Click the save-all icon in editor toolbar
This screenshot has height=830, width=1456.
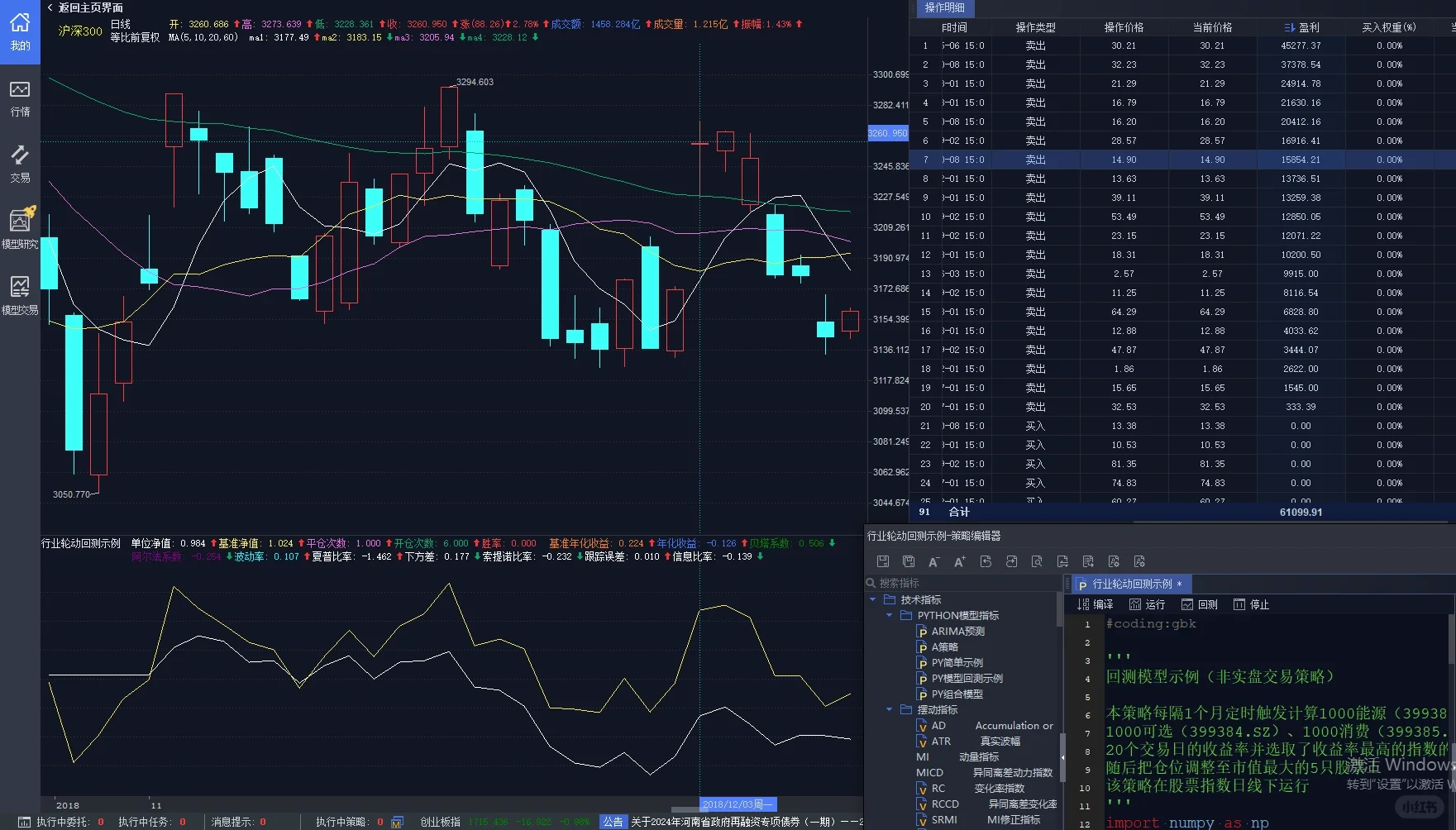(909, 561)
